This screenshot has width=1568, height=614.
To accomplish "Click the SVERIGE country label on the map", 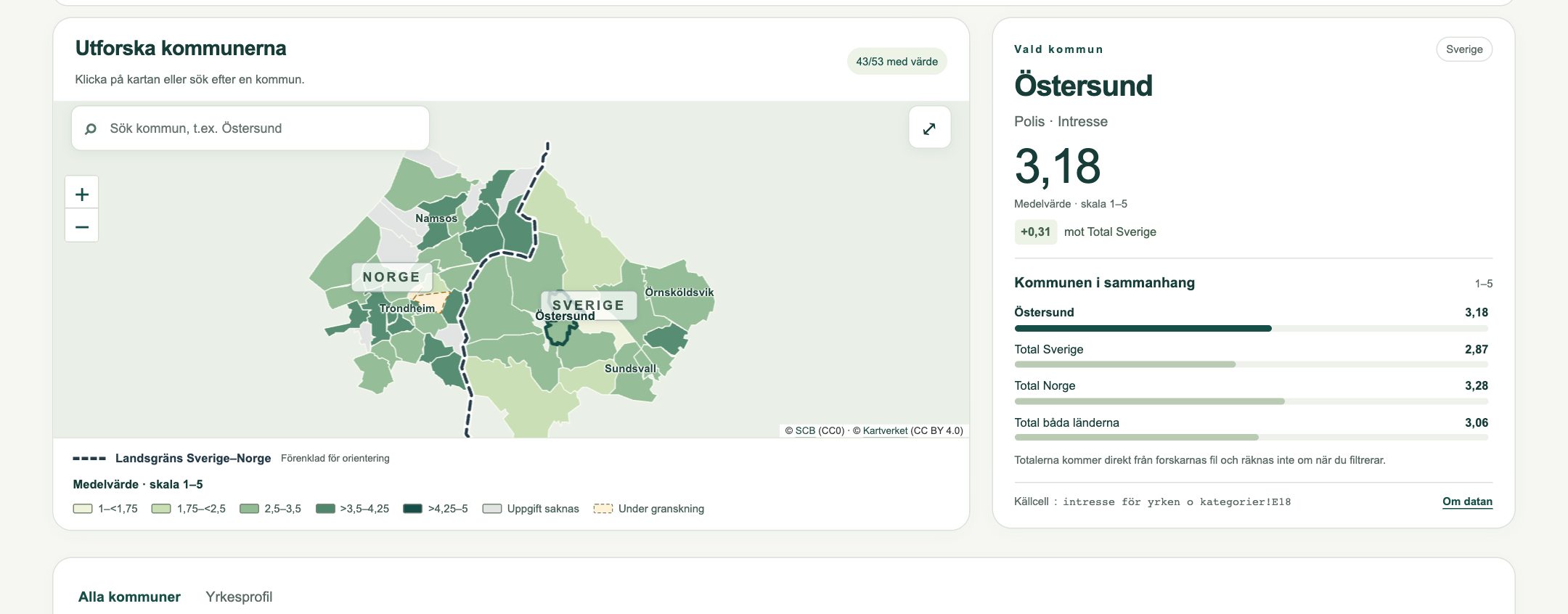I will point(589,306).
